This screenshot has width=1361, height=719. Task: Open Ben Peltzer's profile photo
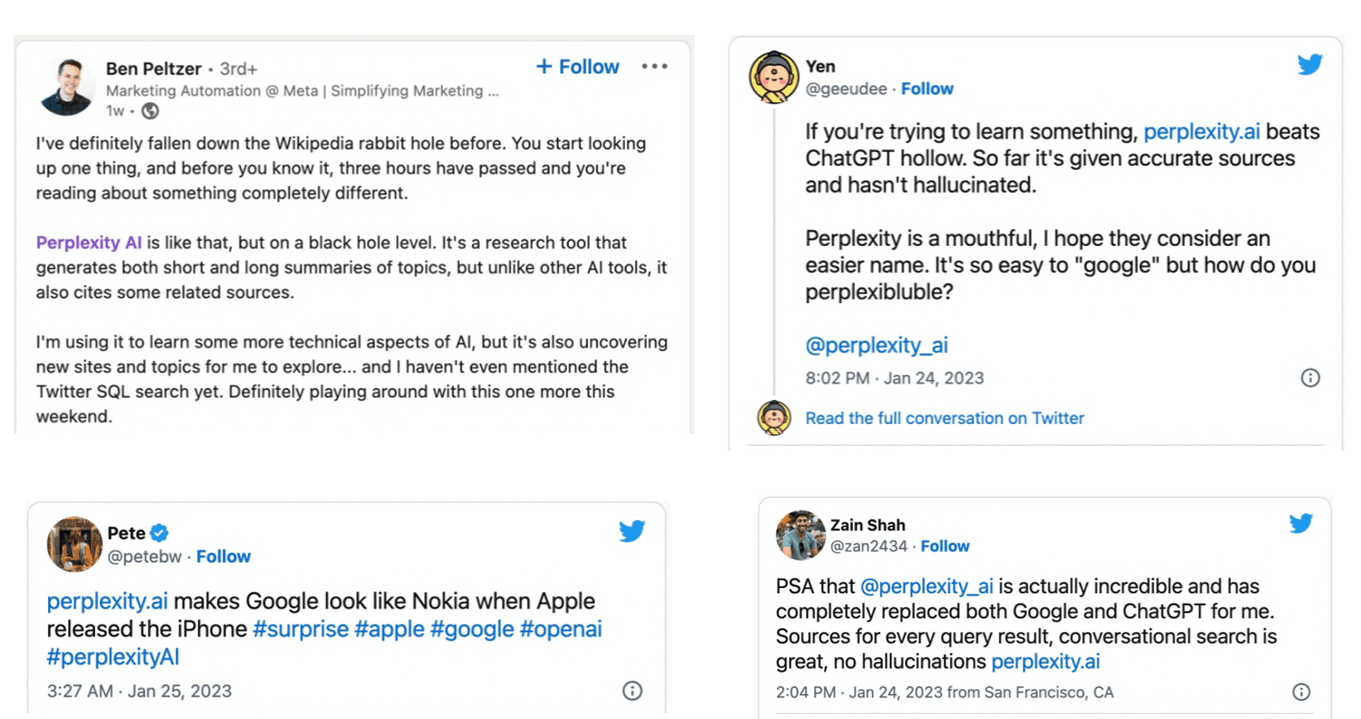pos(68,85)
